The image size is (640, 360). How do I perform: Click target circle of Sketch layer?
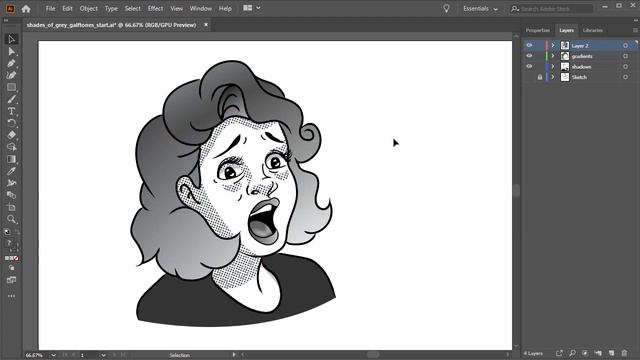point(625,77)
